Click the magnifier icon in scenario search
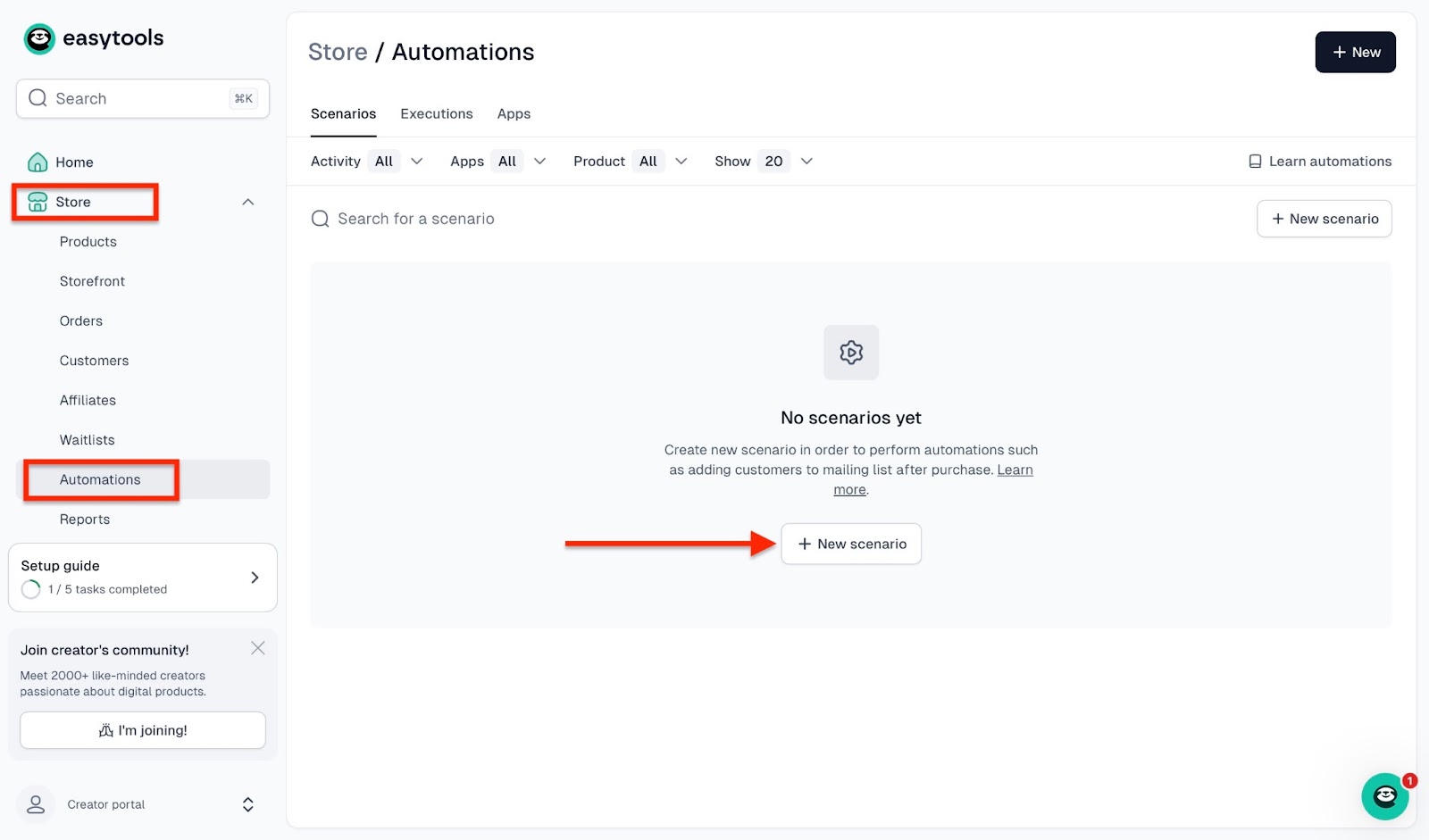Image resolution: width=1429 pixels, height=840 pixels. [x=320, y=219]
